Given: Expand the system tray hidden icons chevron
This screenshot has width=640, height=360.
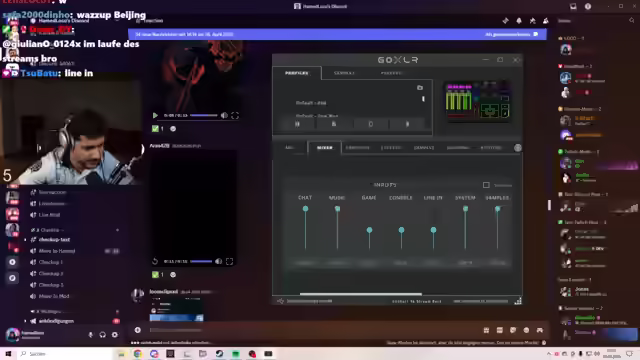Looking at the screenshot, I should coord(549,354).
